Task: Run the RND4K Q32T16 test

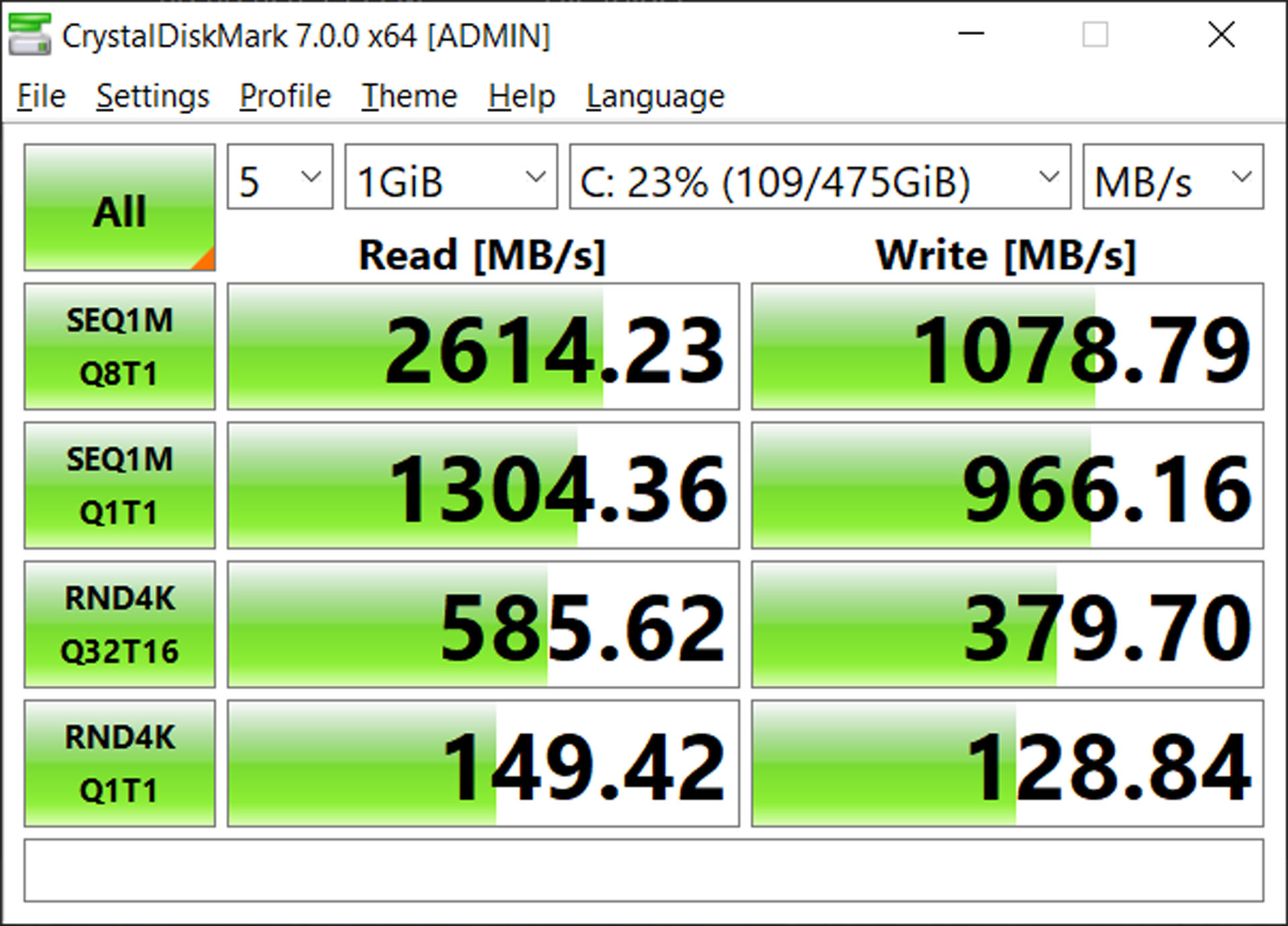Action: tap(119, 624)
